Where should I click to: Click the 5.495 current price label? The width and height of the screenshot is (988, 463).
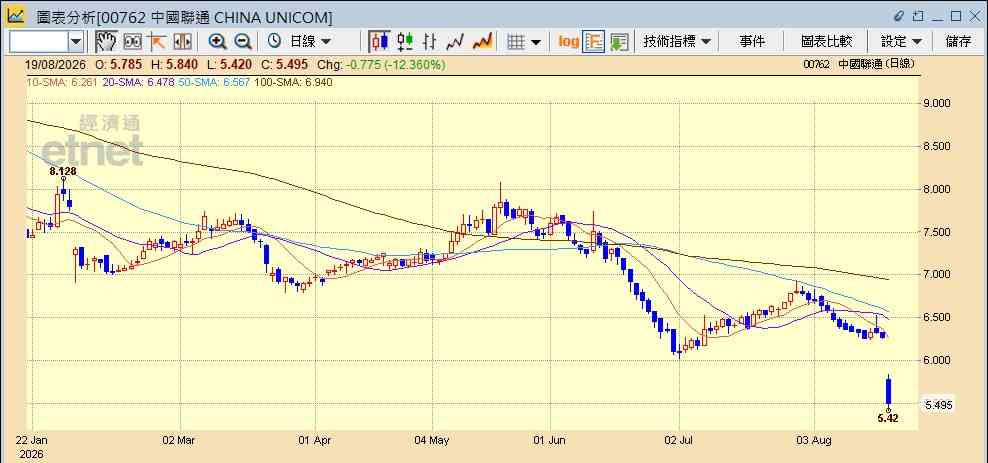click(x=939, y=405)
